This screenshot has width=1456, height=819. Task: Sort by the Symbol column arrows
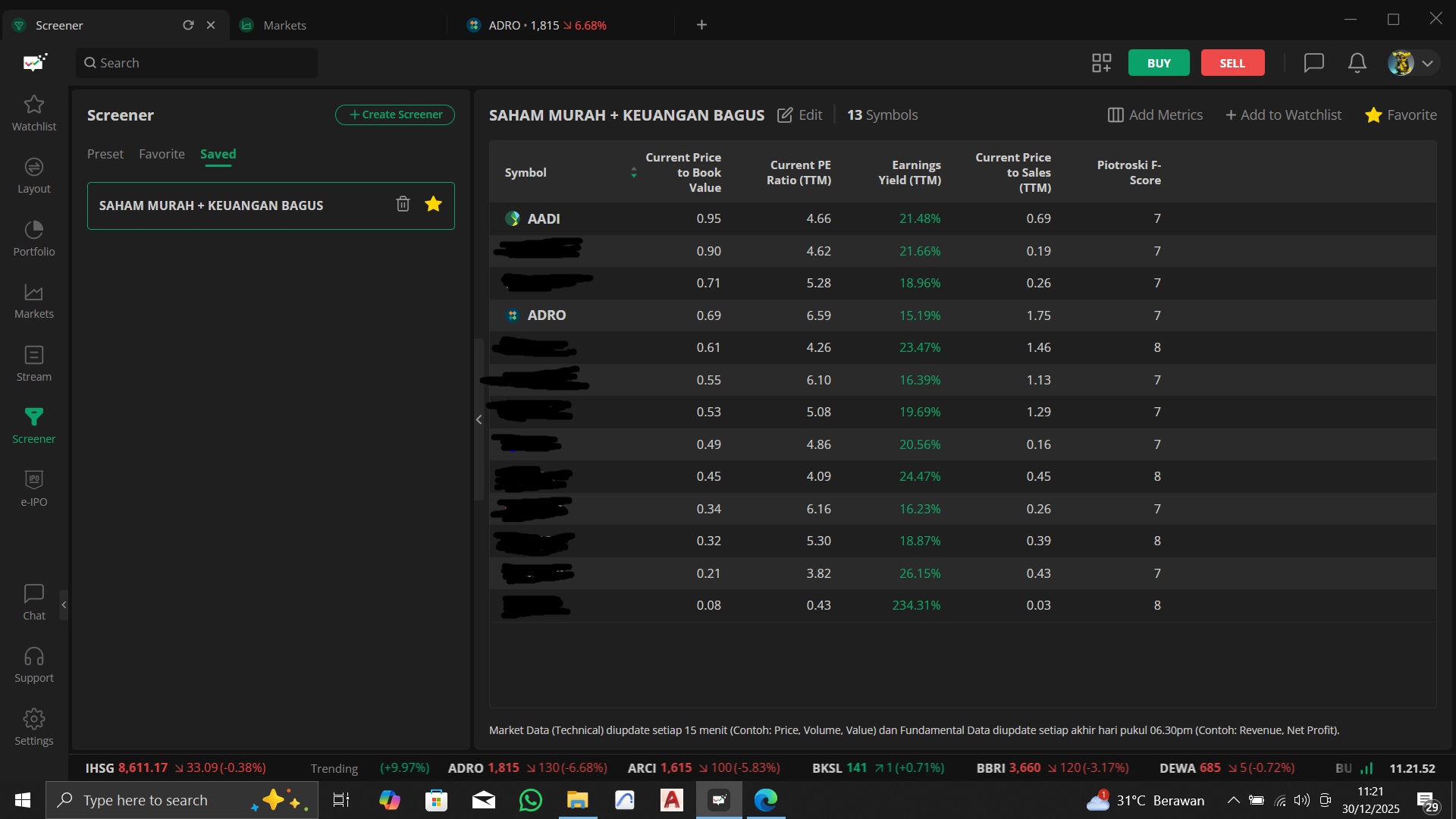click(x=633, y=173)
